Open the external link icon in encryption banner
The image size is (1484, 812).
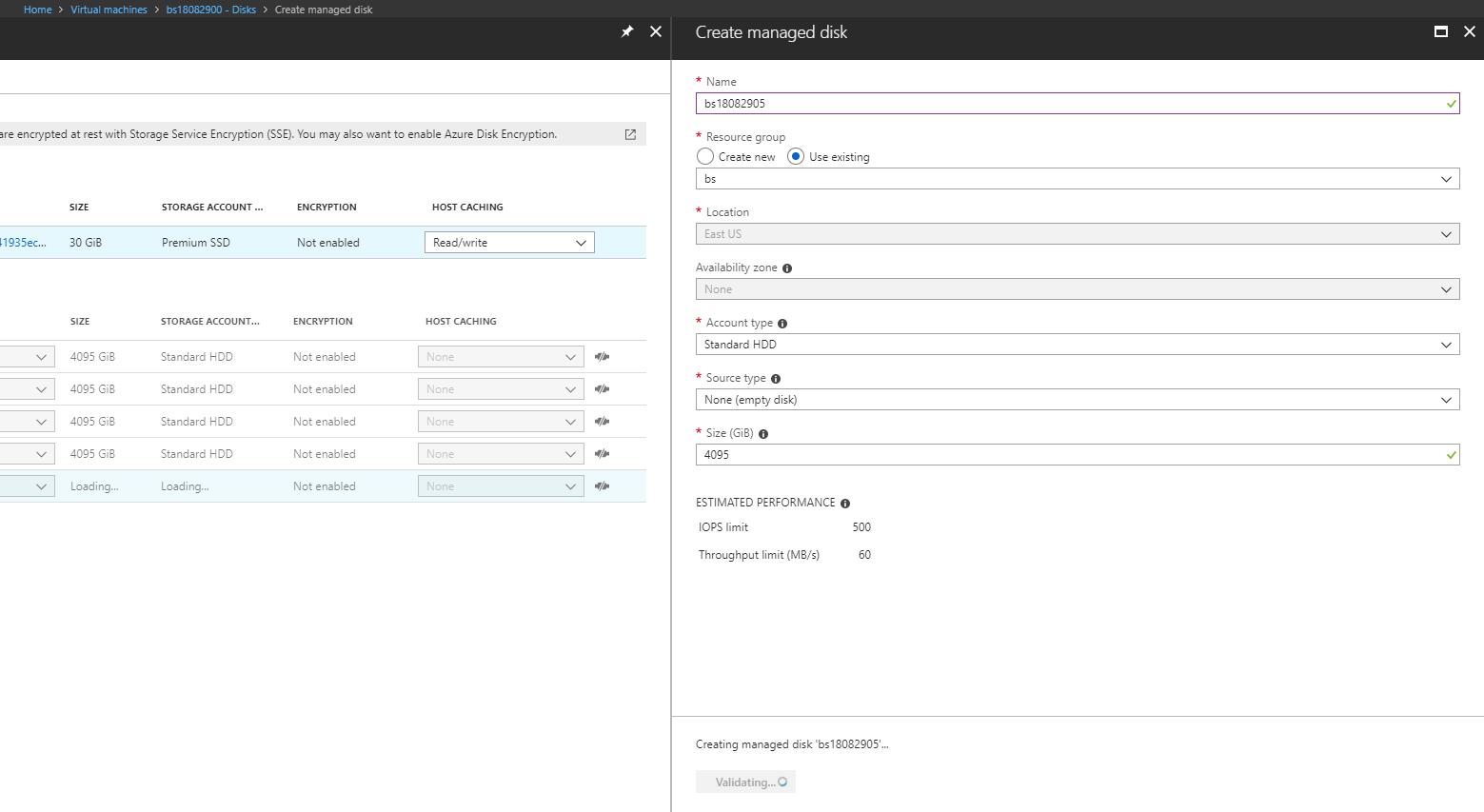[x=630, y=134]
